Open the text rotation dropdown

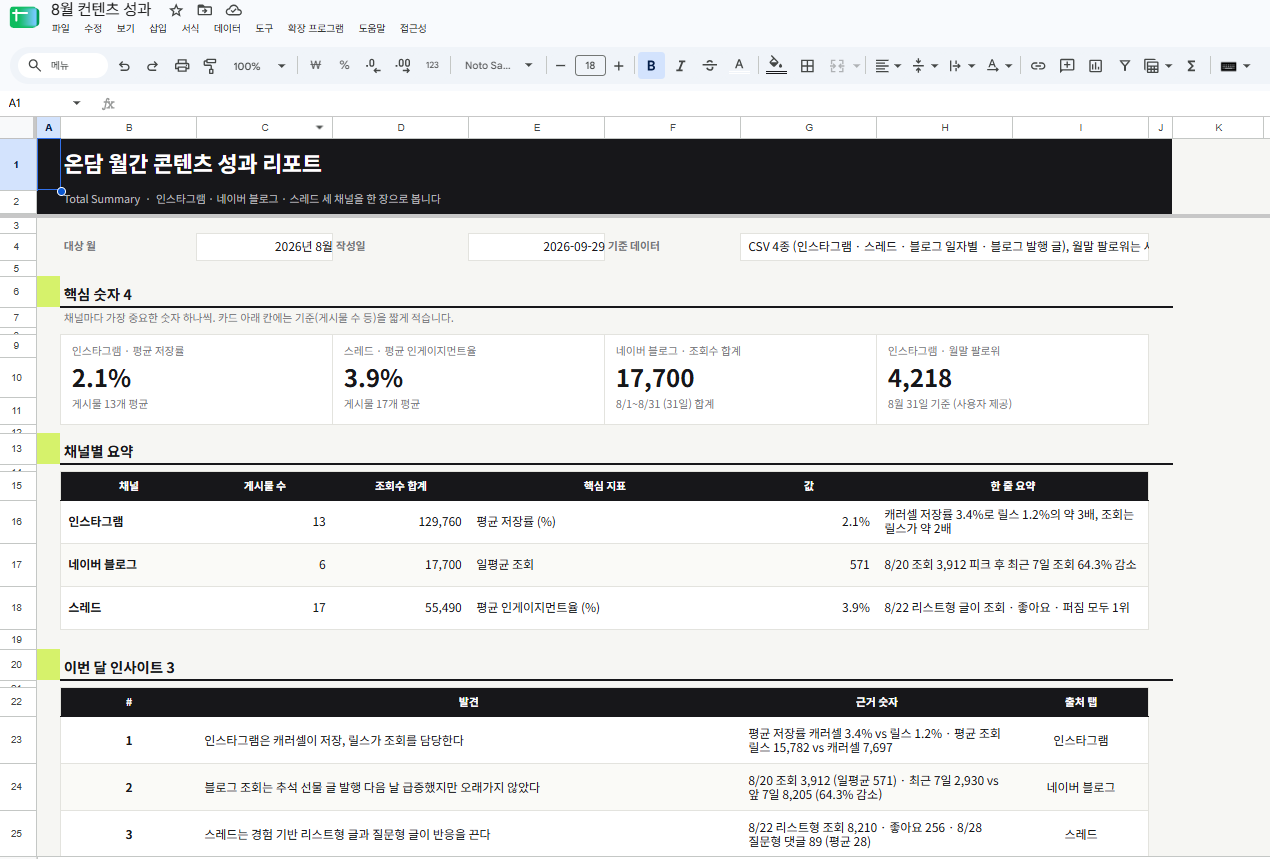point(998,66)
